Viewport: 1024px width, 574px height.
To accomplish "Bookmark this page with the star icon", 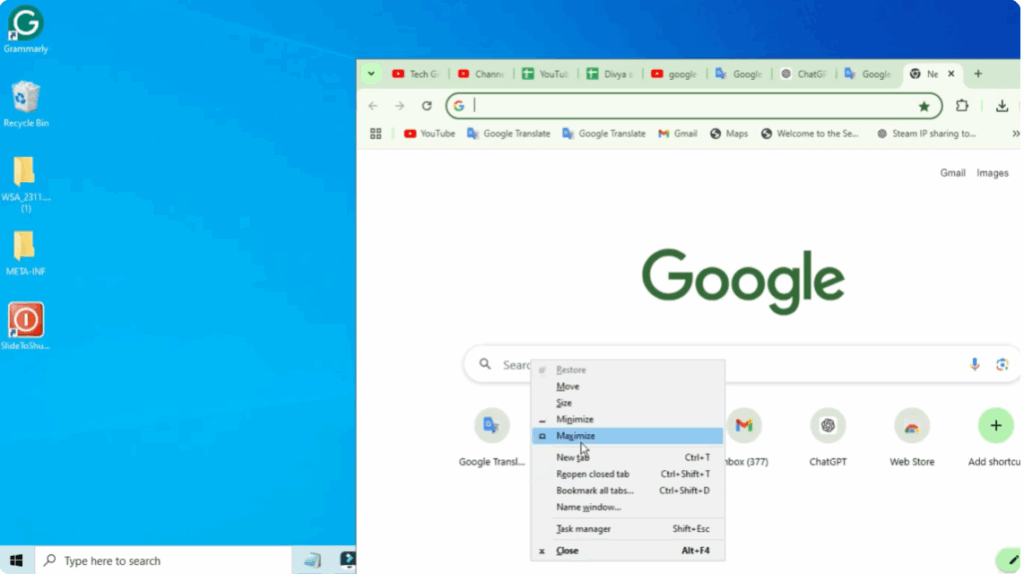I will point(923,106).
